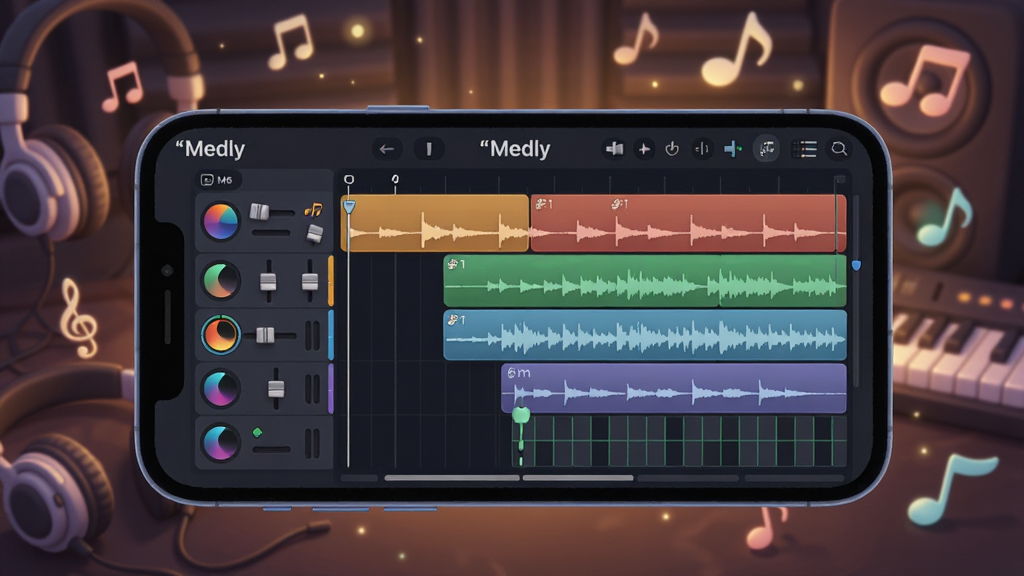Select the orange audio clip
The height and width of the screenshot is (576, 1024).
(434, 223)
